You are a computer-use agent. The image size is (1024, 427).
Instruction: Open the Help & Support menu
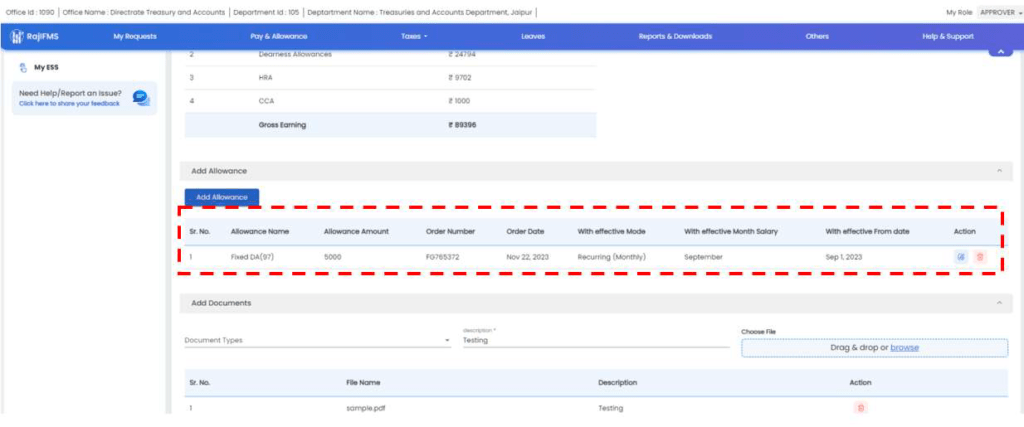(x=948, y=37)
